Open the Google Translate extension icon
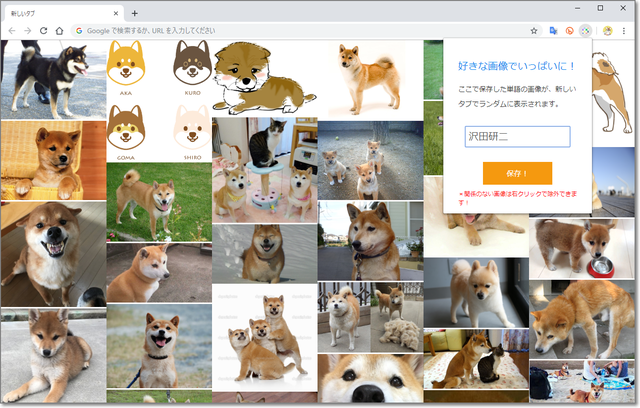 [553, 31]
